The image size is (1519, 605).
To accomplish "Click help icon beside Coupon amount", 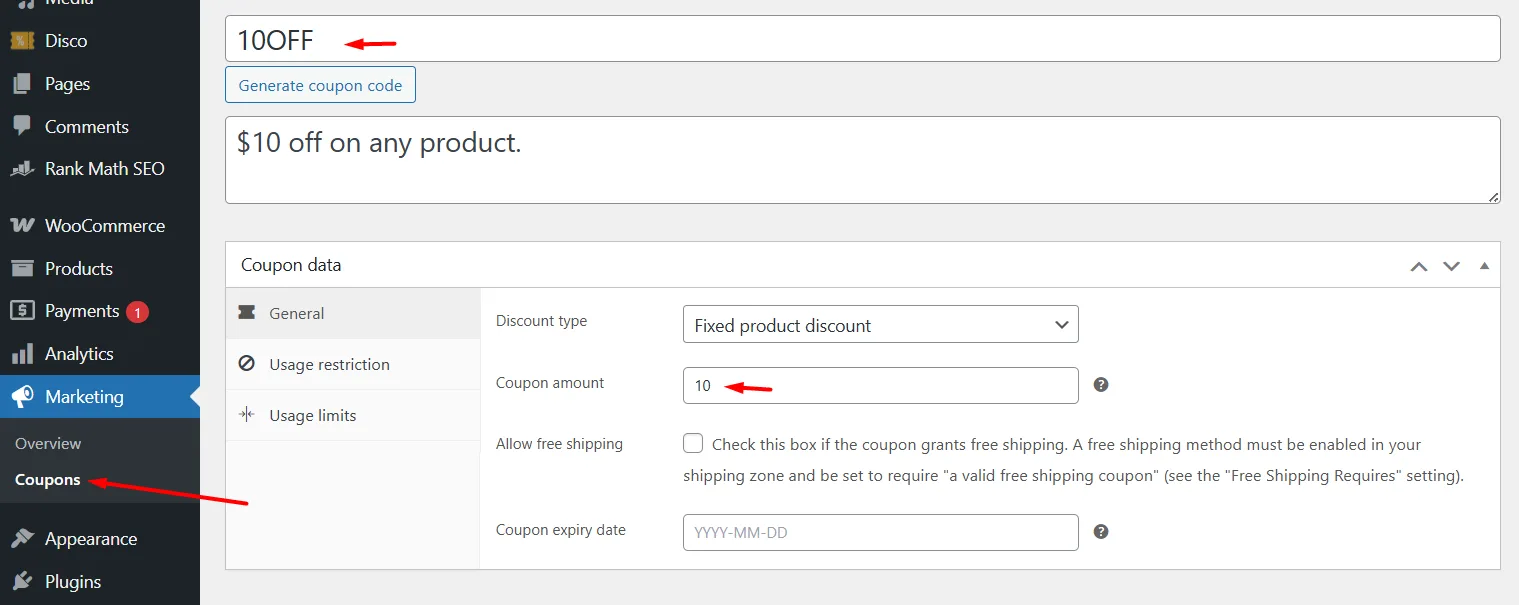I will [1101, 385].
